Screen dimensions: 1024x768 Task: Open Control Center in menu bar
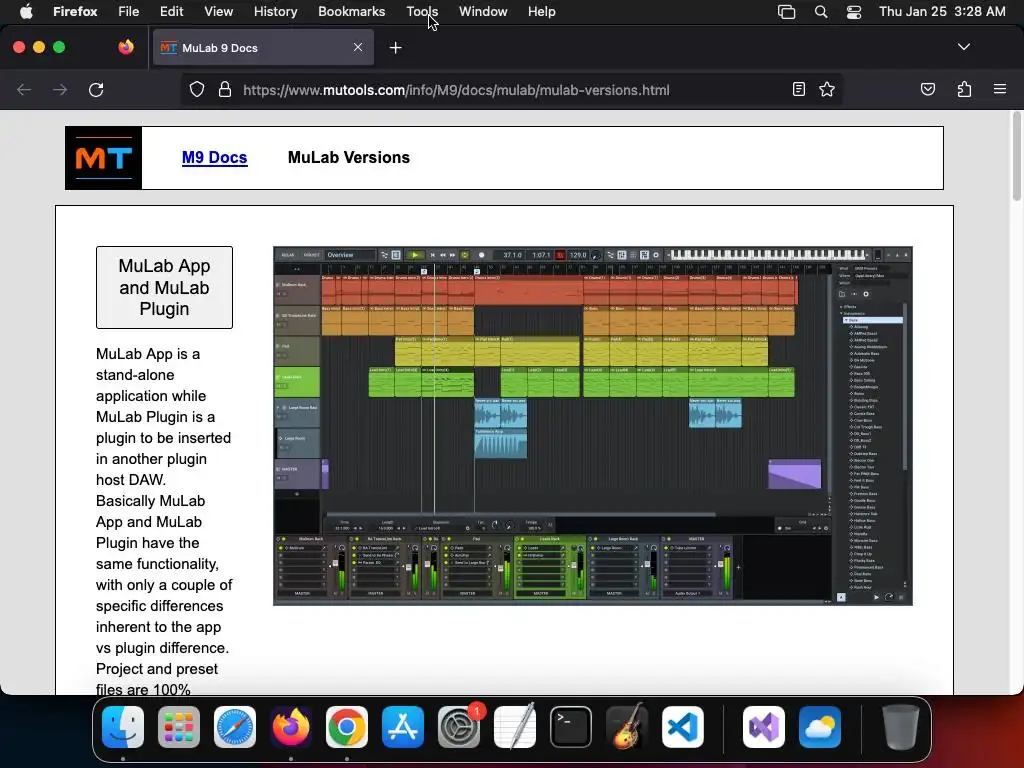coord(854,12)
